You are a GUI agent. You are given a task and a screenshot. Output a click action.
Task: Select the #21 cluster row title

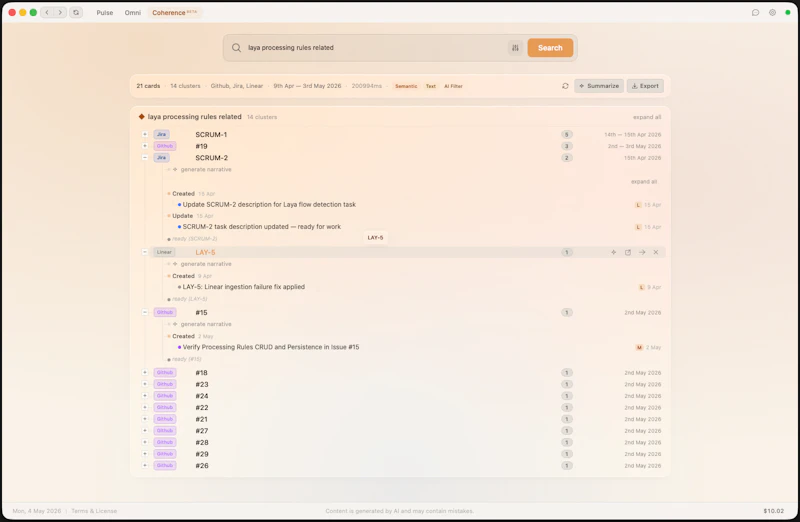(202, 419)
